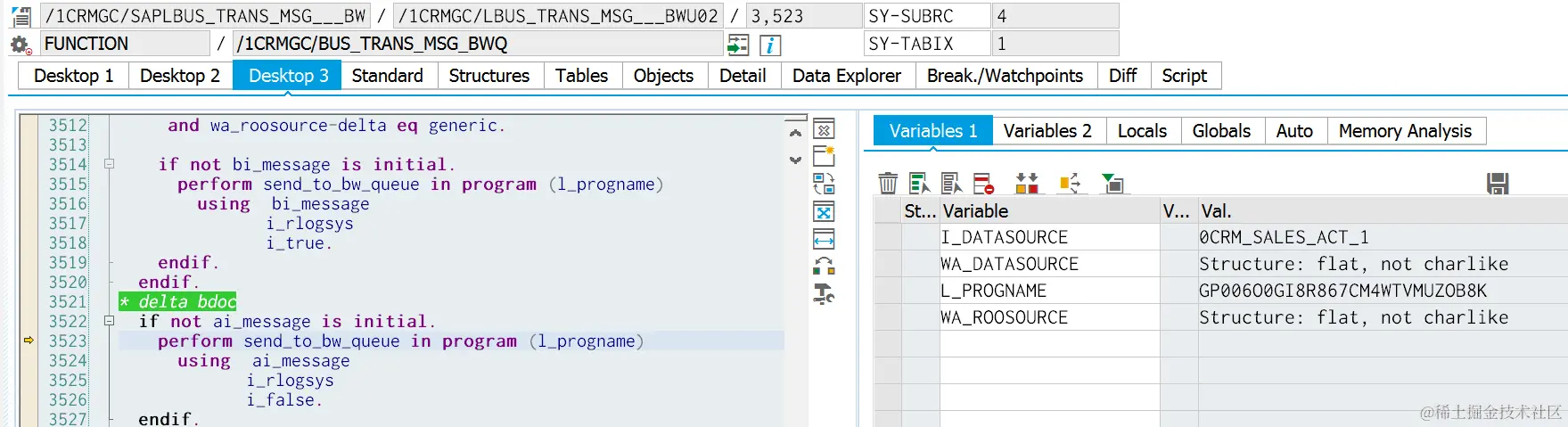This screenshot has width=1568, height=427.
Task: Click the up chevron above the editor tool icons
Action: [795, 133]
